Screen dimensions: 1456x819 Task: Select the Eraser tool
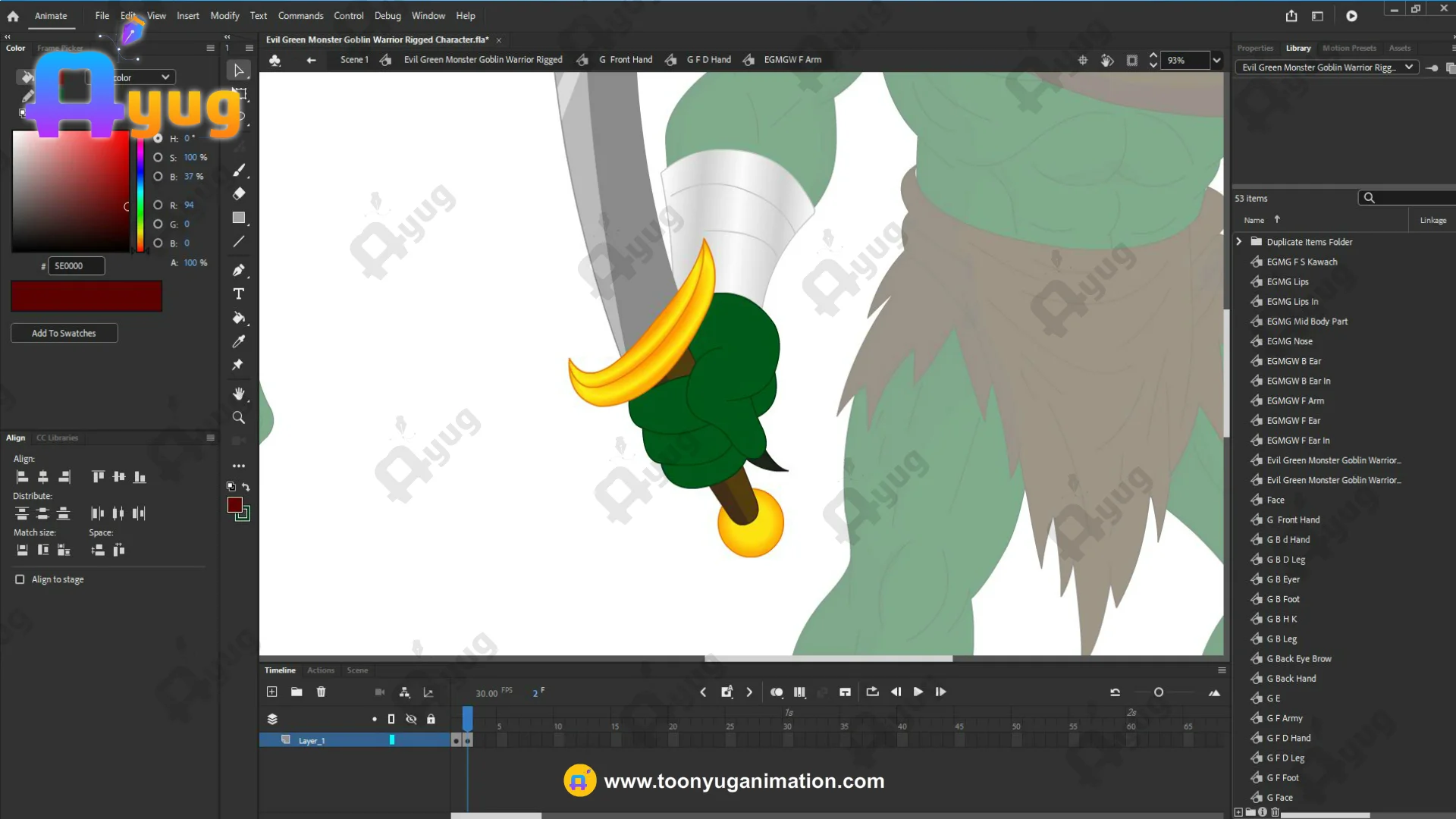click(238, 193)
